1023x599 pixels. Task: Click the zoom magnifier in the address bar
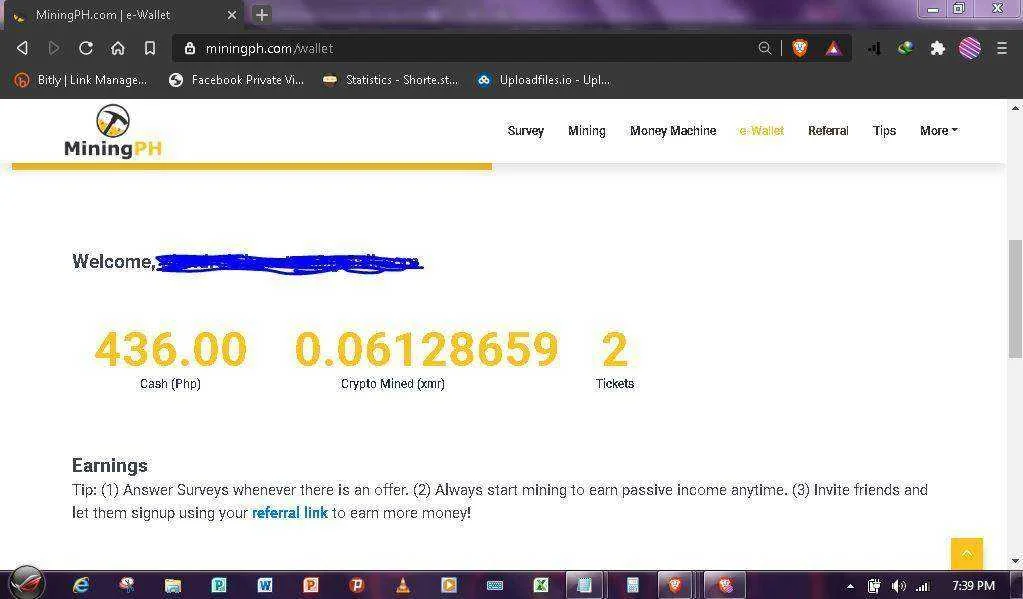click(765, 48)
